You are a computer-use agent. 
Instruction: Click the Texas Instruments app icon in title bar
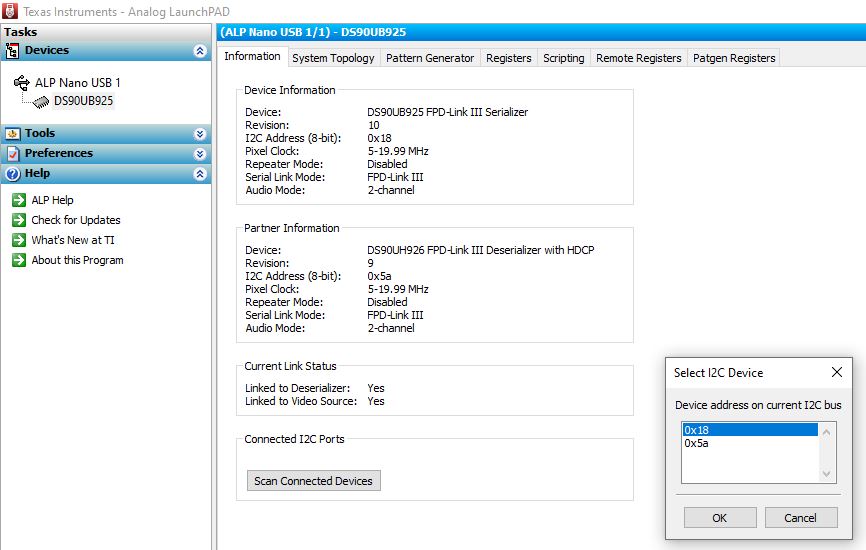(9, 10)
